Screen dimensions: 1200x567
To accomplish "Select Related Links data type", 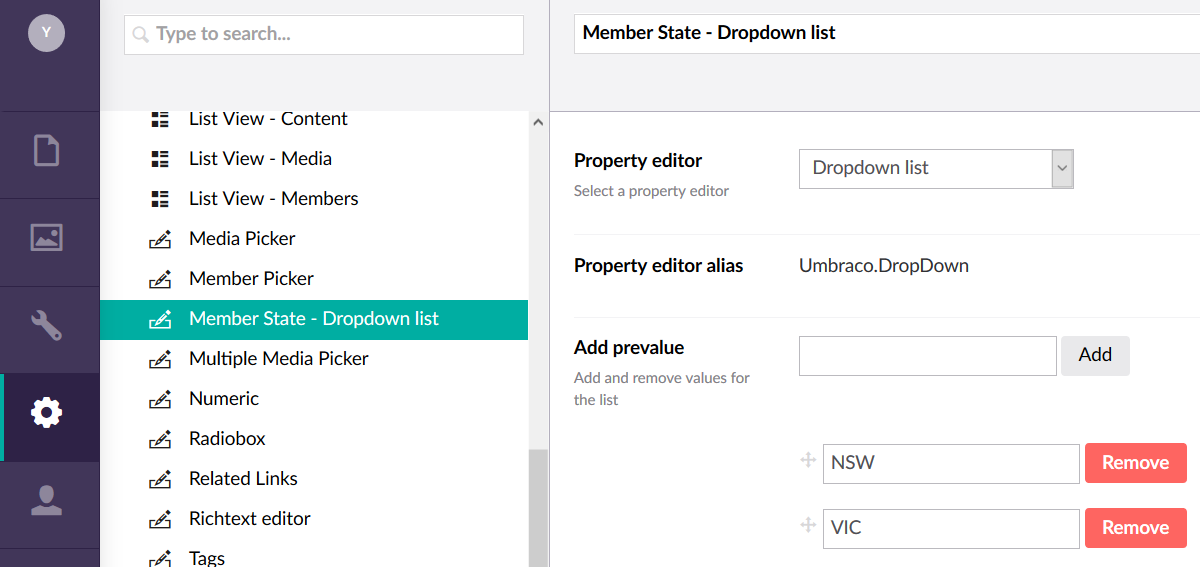I will pyautogui.click(x=243, y=479).
